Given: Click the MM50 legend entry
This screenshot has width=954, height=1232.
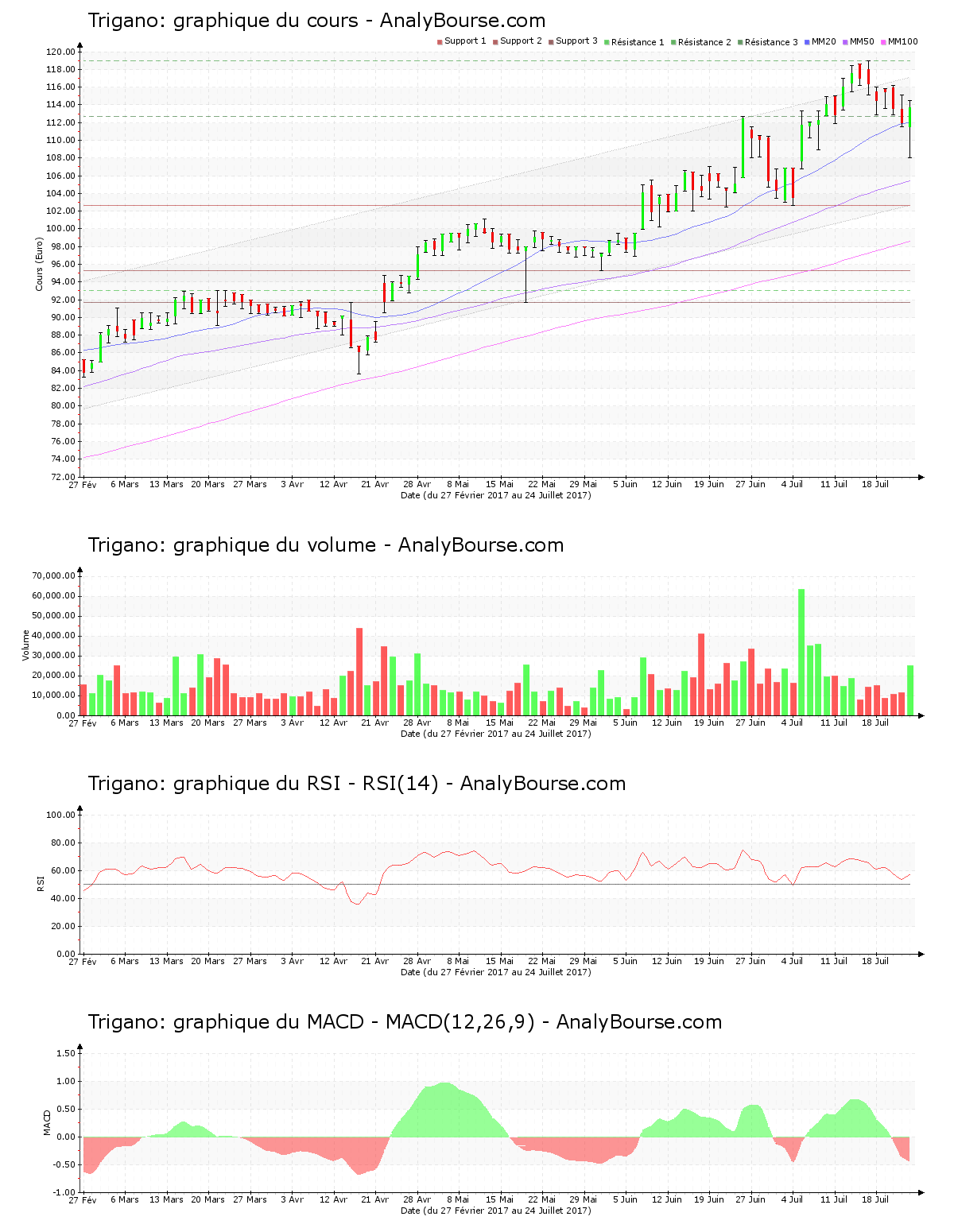Looking at the screenshot, I should pyautogui.click(x=858, y=41).
